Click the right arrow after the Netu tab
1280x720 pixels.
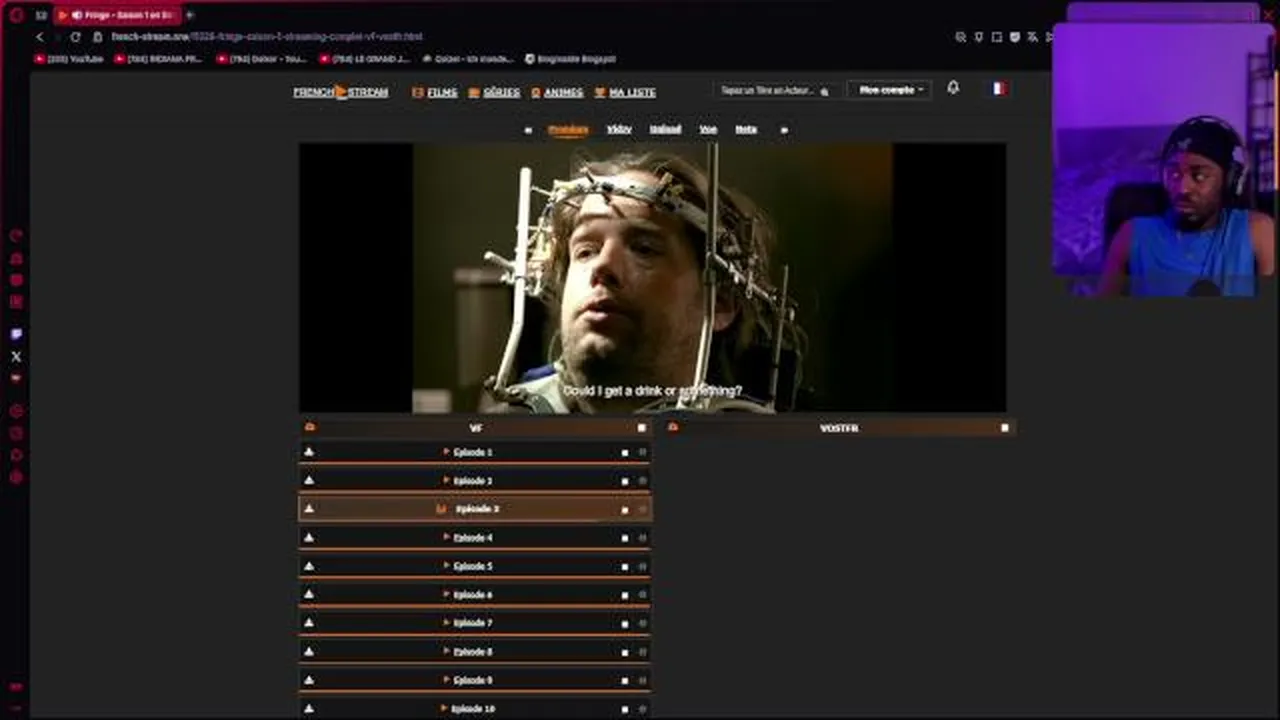coord(784,130)
